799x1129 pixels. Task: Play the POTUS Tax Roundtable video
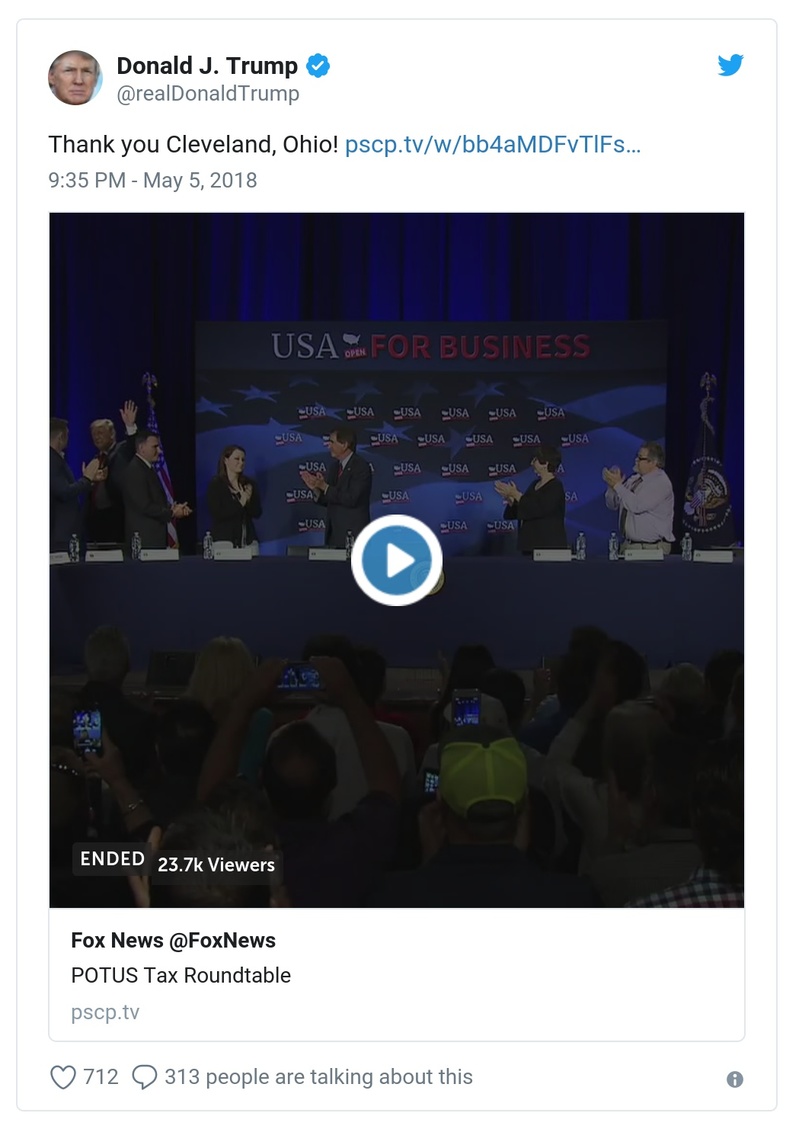tap(396, 559)
